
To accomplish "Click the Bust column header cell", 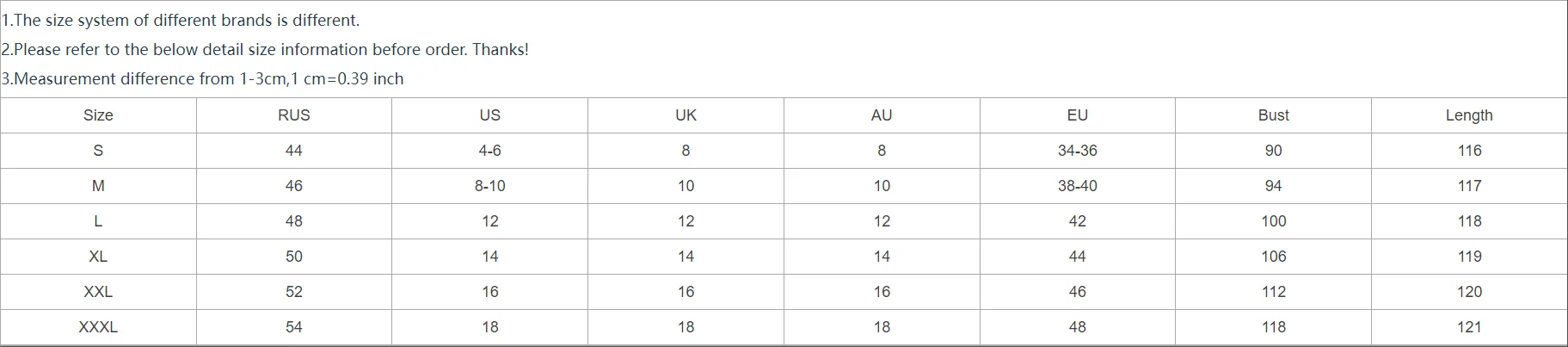I will pos(1273,115).
